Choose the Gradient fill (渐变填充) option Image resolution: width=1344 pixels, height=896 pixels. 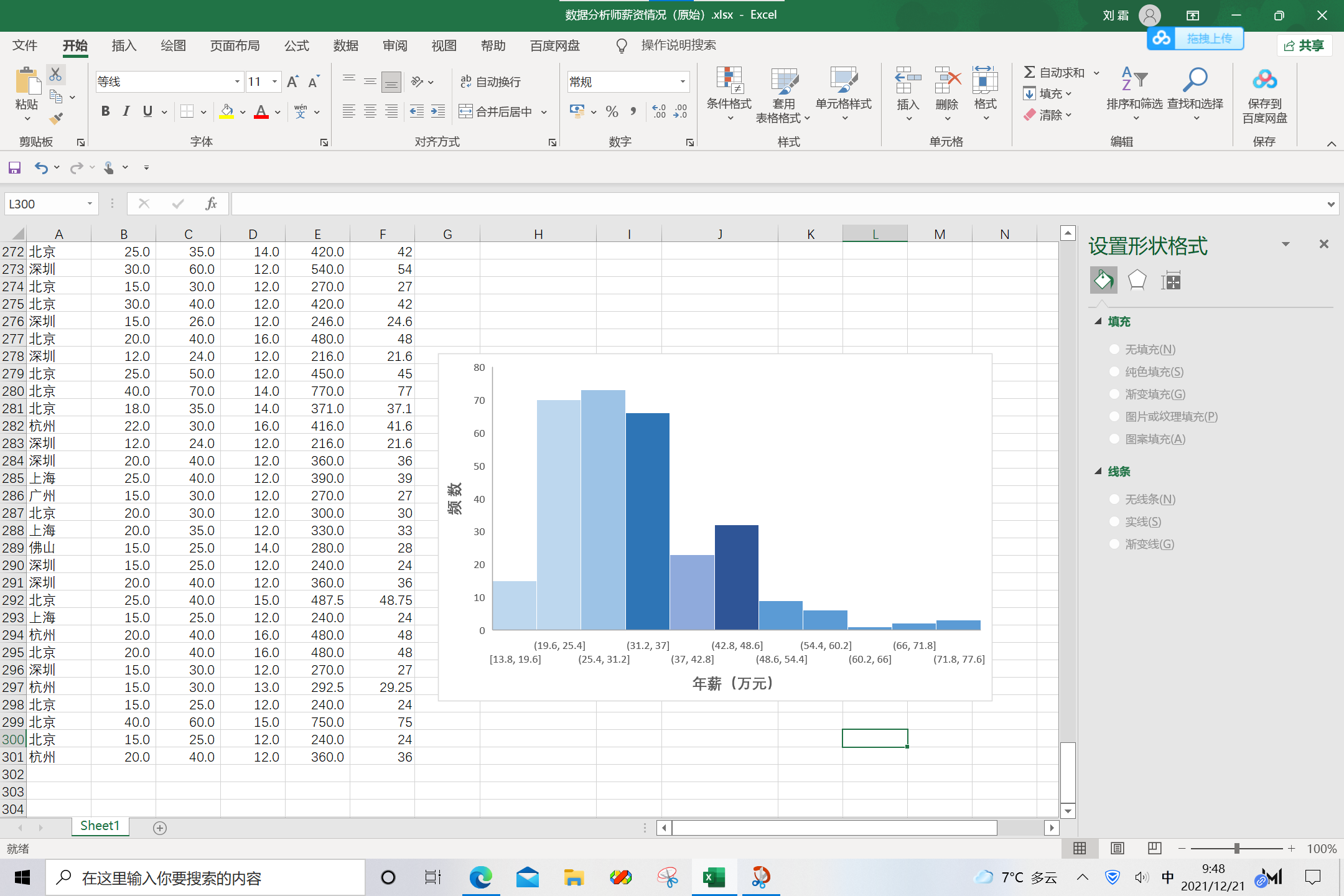coord(1114,394)
